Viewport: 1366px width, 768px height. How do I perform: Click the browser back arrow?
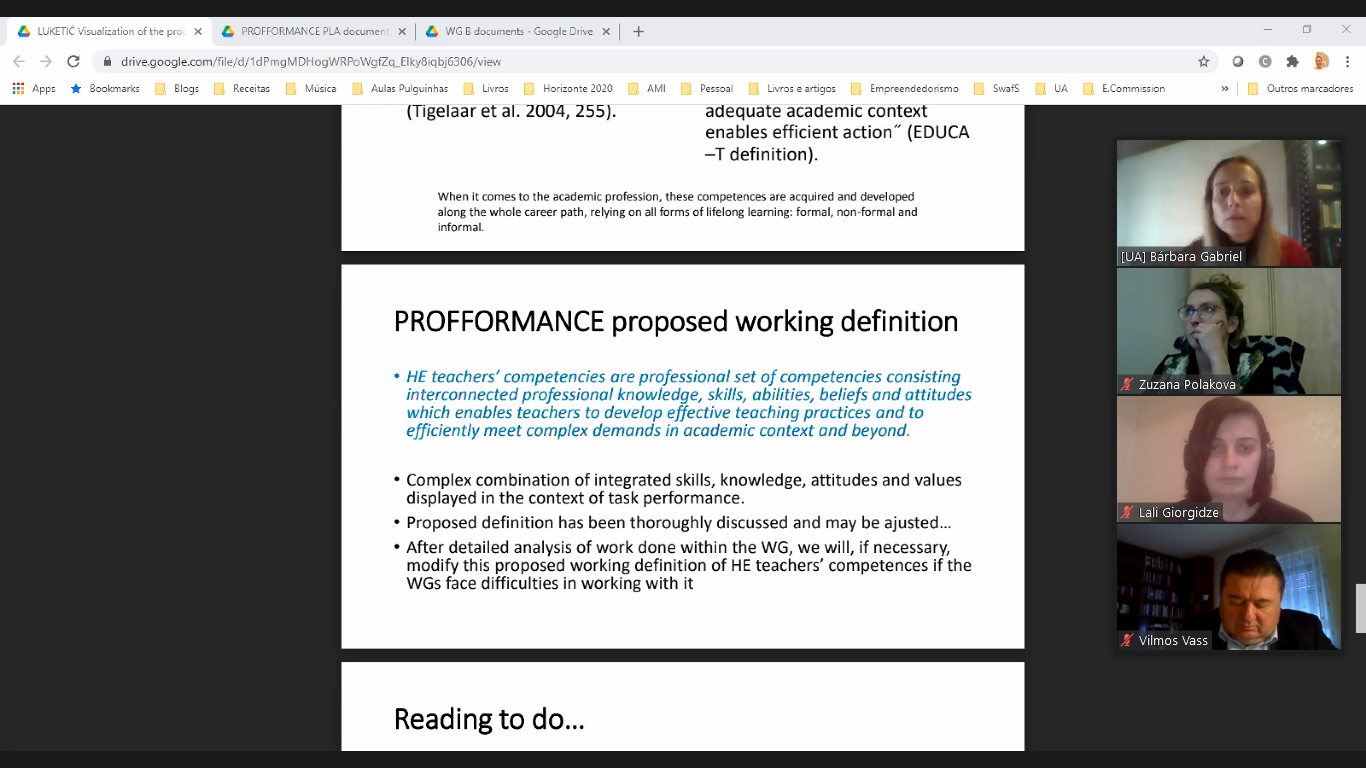point(19,61)
